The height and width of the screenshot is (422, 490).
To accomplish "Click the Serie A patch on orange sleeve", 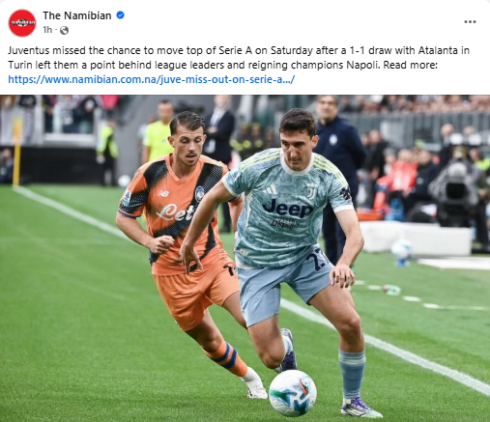I will click(x=126, y=199).
